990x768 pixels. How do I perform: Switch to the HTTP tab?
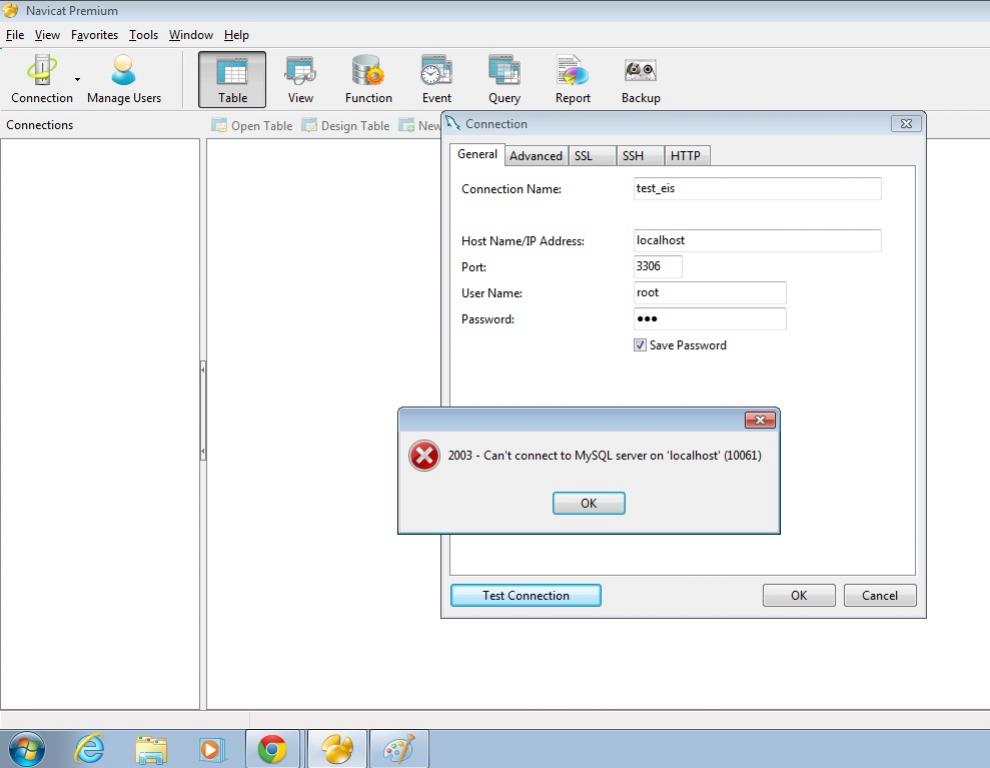coord(687,155)
